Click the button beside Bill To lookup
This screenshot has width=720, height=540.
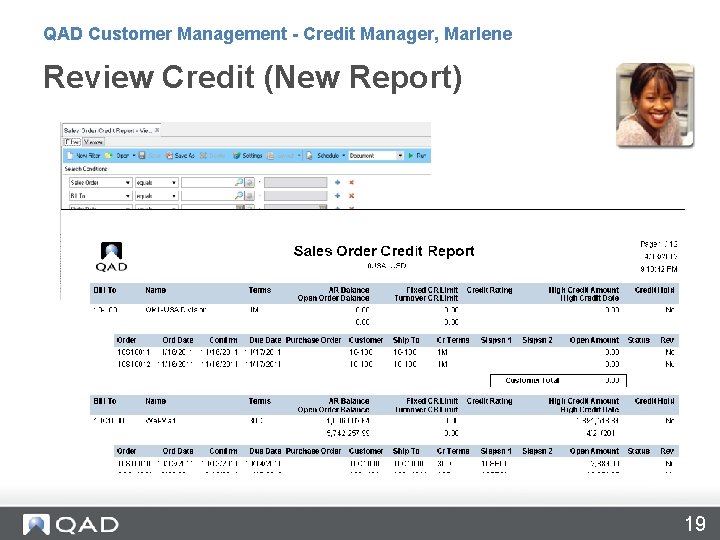[x=249, y=196]
